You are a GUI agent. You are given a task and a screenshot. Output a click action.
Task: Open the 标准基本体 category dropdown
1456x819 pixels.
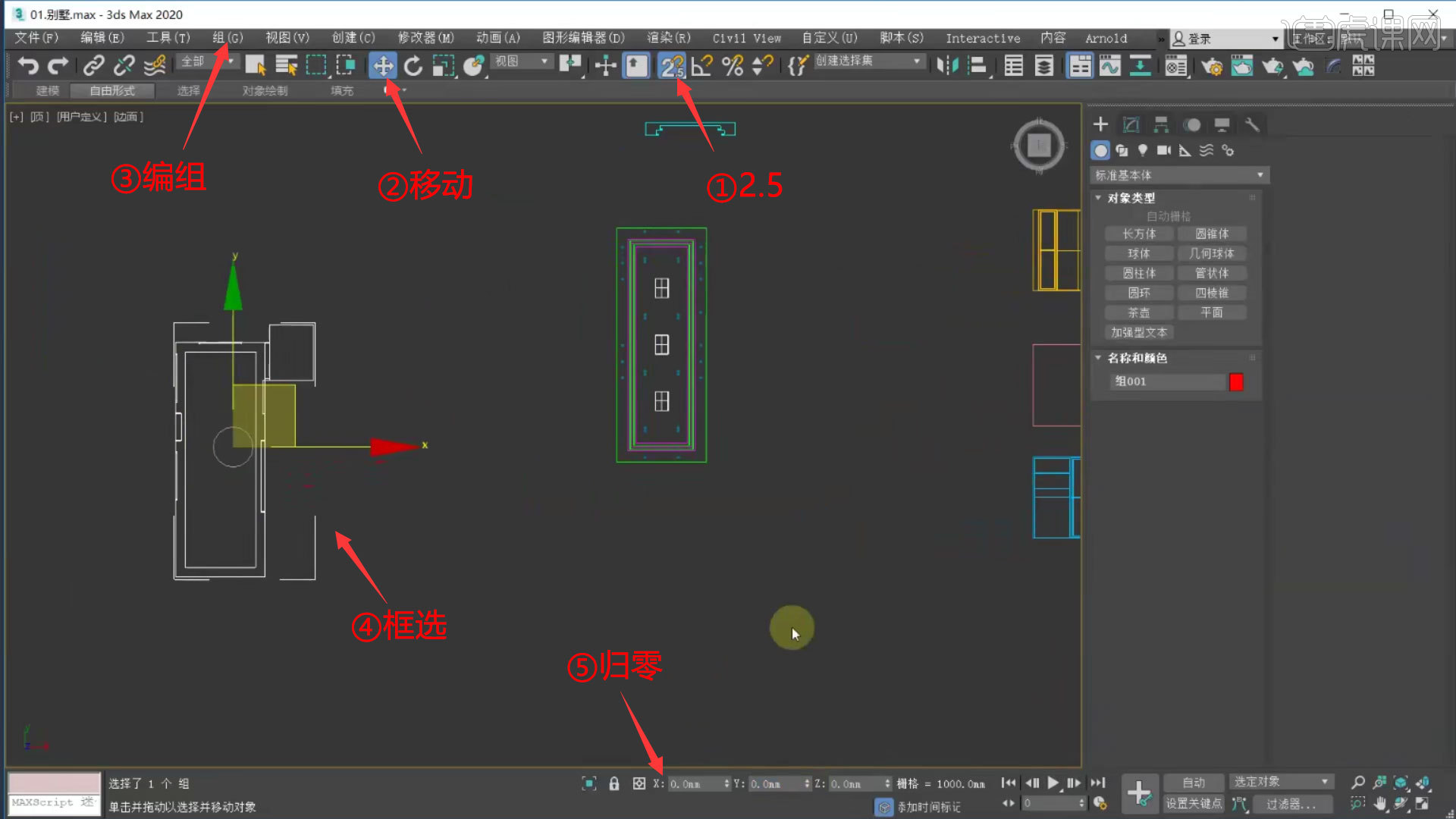pyautogui.click(x=1179, y=175)
